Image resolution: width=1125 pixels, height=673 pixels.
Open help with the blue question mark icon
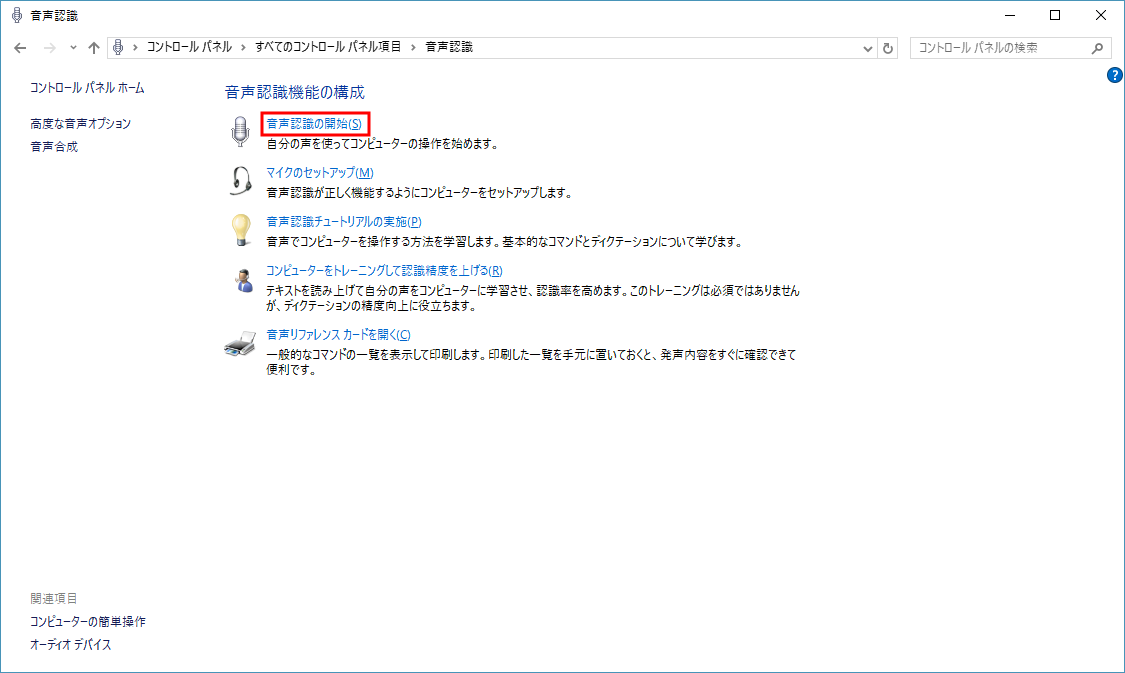point(1114,75)
